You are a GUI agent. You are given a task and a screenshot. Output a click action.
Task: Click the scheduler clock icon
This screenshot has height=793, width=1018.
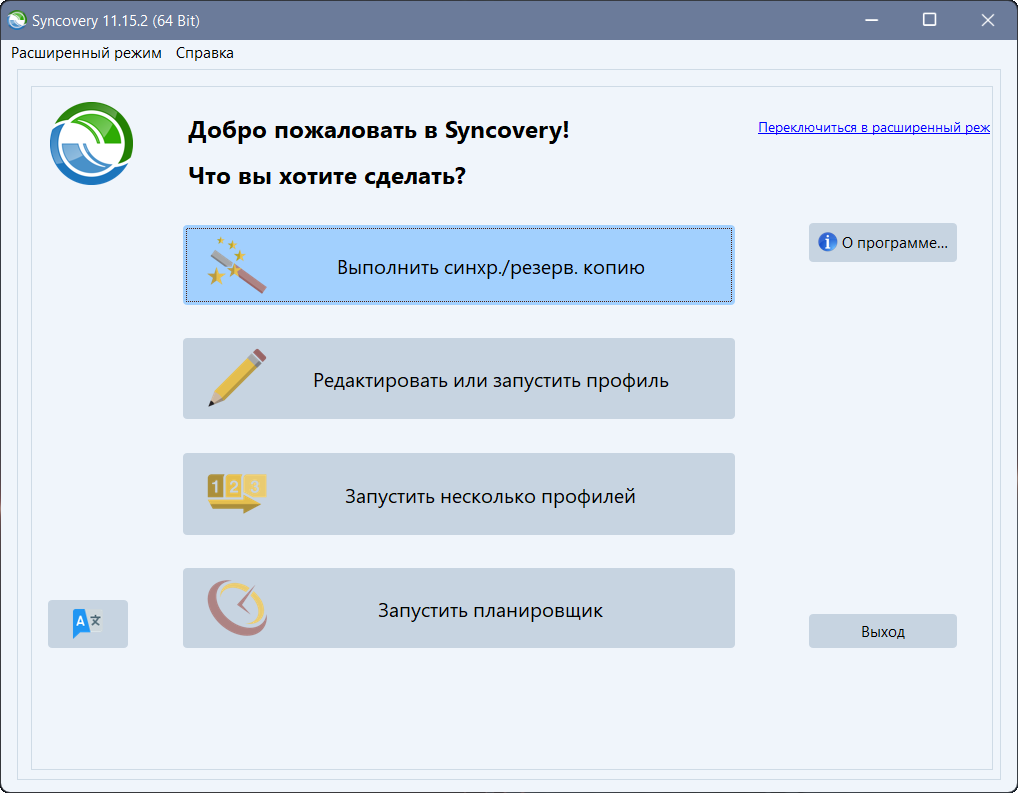237,608
